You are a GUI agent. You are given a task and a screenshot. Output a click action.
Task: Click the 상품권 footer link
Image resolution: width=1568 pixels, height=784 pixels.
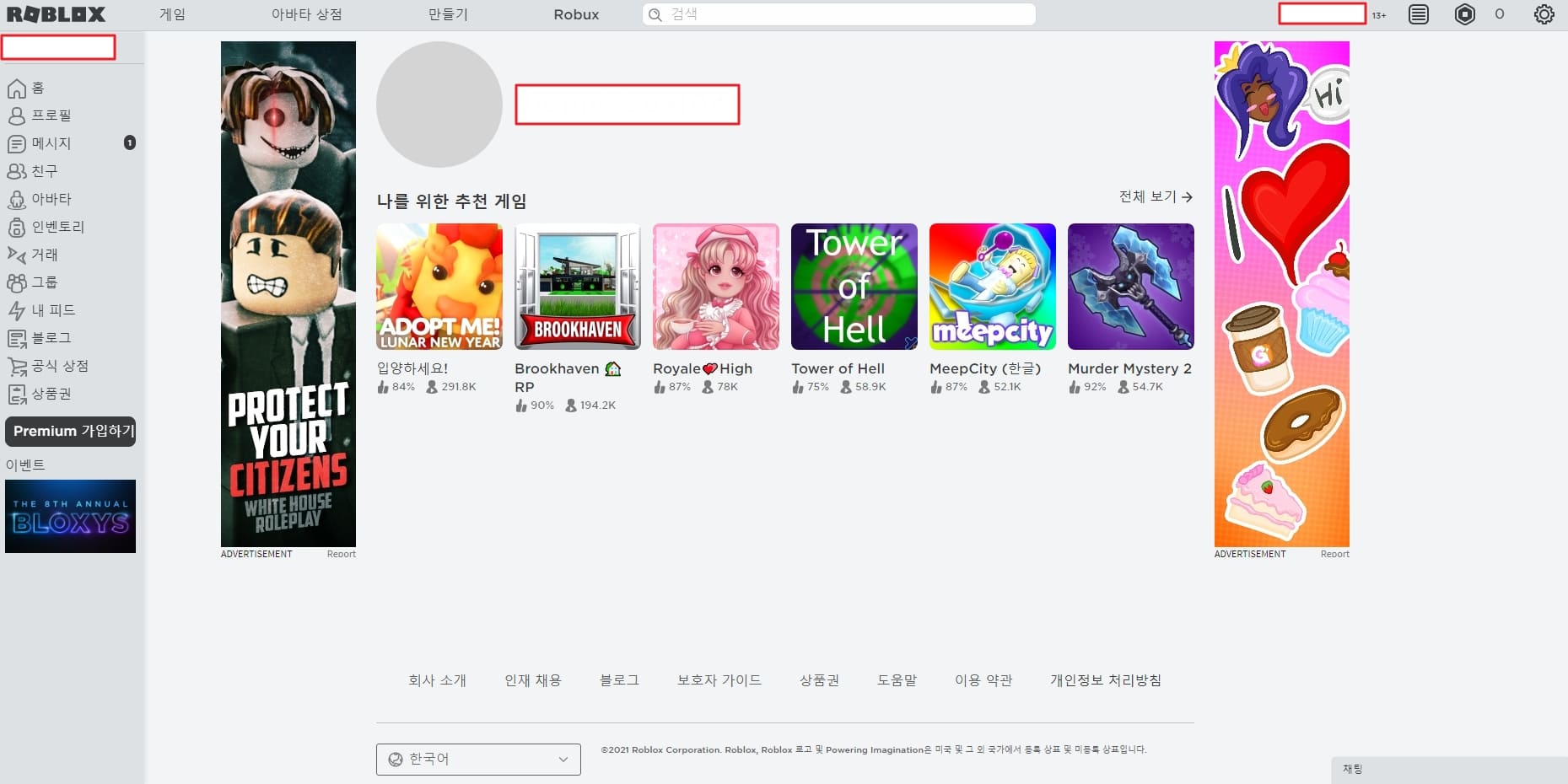click(819, 680)
